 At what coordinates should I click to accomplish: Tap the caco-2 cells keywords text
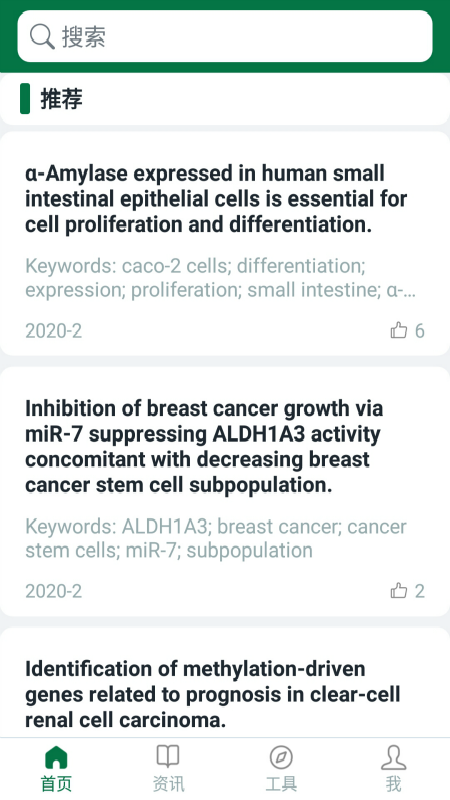[220, 278]
